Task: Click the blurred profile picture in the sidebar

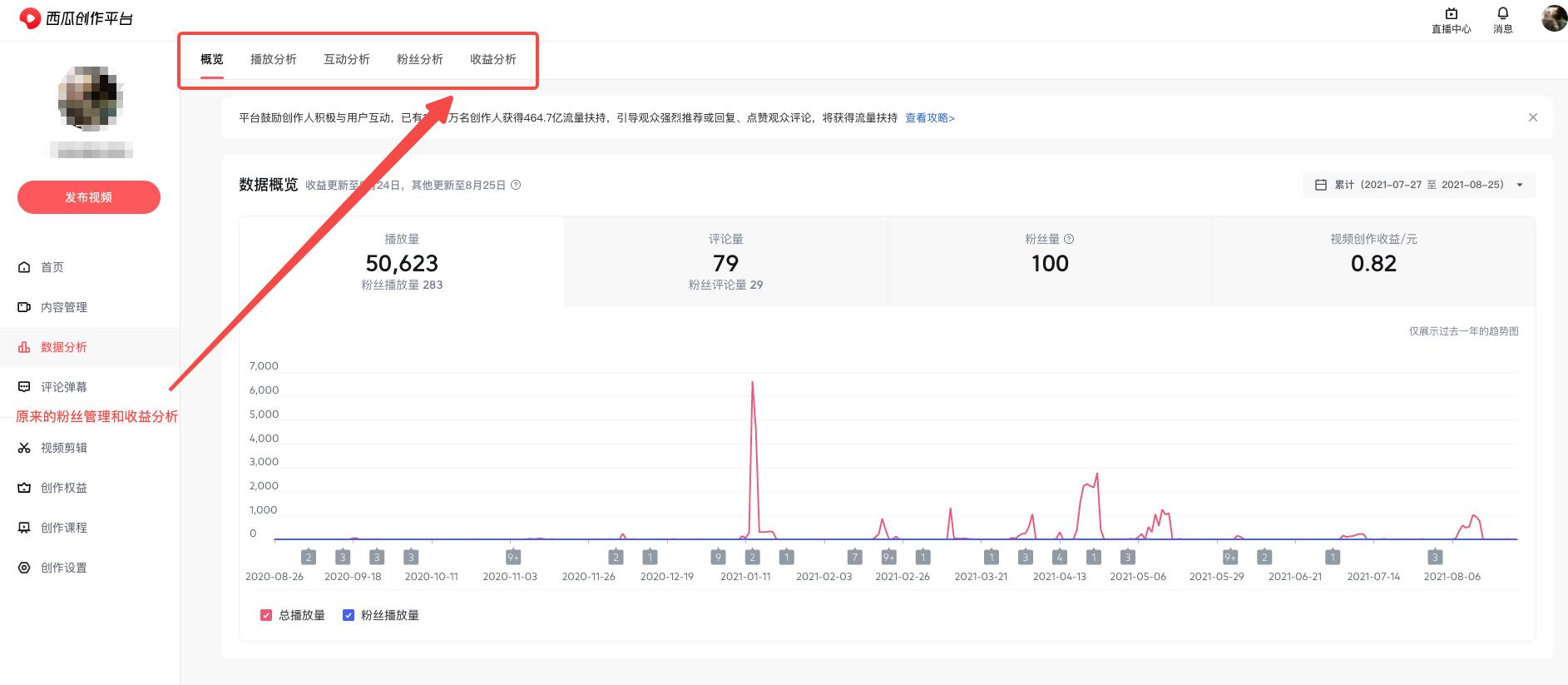Action: [x=91, y=98]
